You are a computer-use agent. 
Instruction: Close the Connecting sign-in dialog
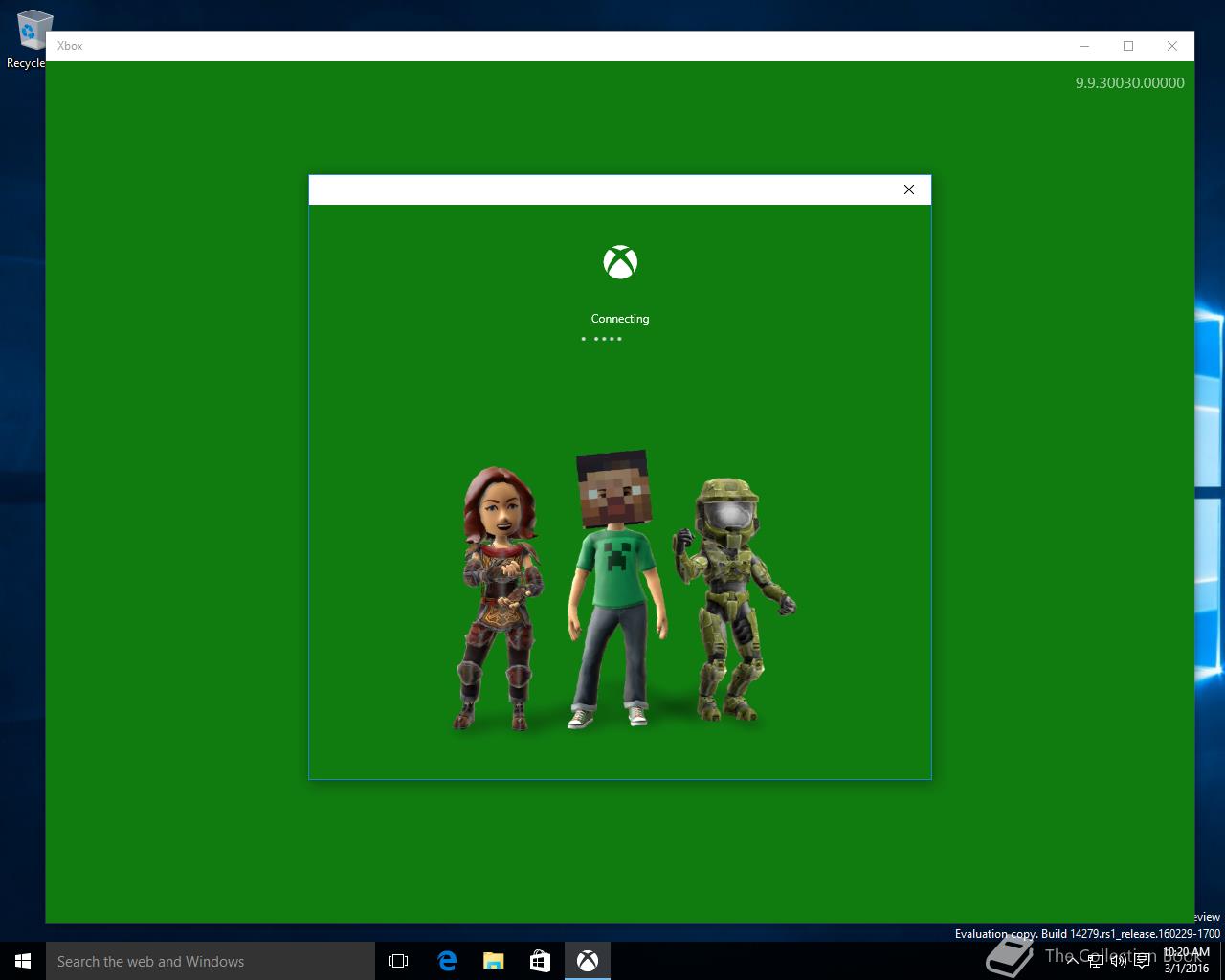(908, 189)
